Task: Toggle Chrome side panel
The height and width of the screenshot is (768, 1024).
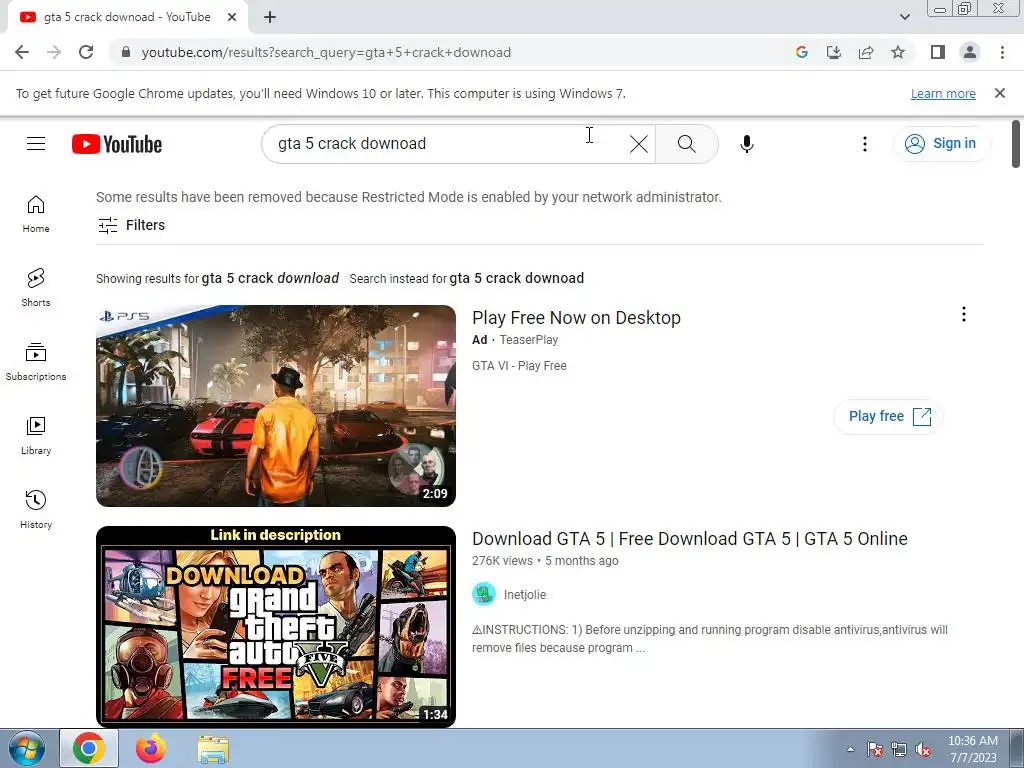Action: pos(938,52)
